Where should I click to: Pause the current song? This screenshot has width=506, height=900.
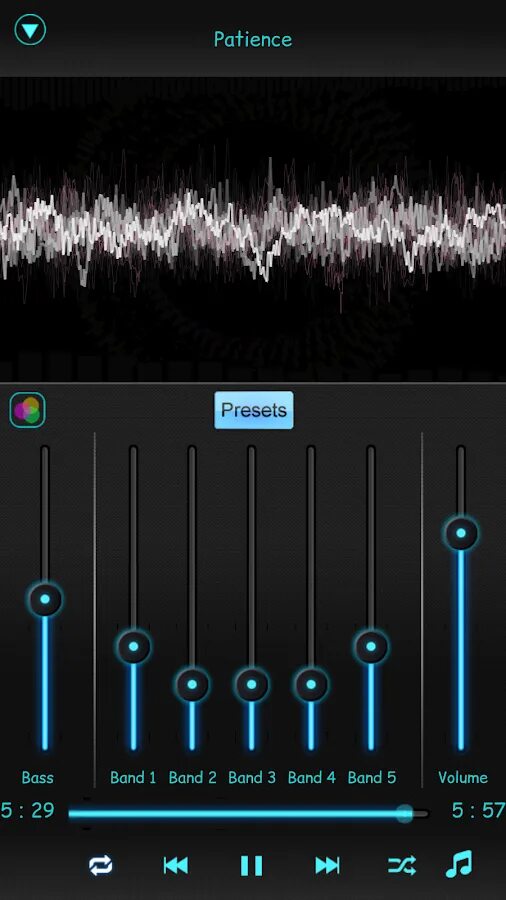(251, 865)
